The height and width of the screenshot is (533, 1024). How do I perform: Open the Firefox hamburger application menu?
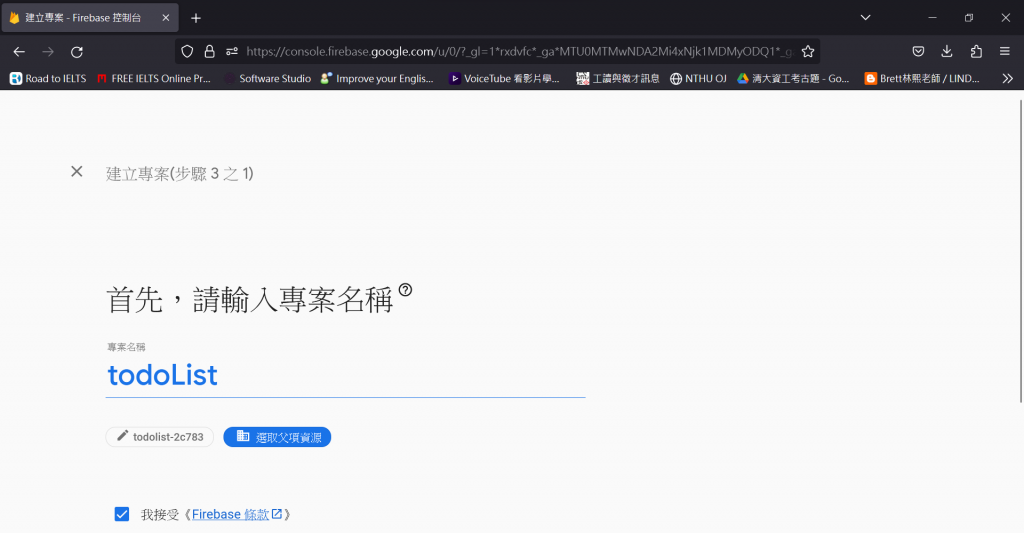point(1005,52)
